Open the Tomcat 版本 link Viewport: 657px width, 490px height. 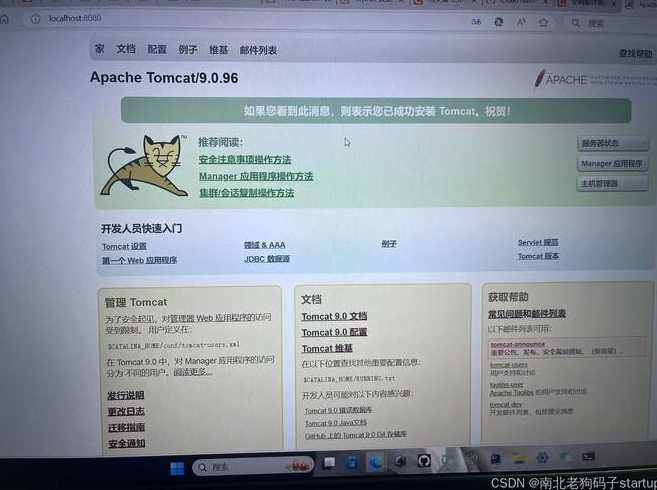(x=538, y=256)
